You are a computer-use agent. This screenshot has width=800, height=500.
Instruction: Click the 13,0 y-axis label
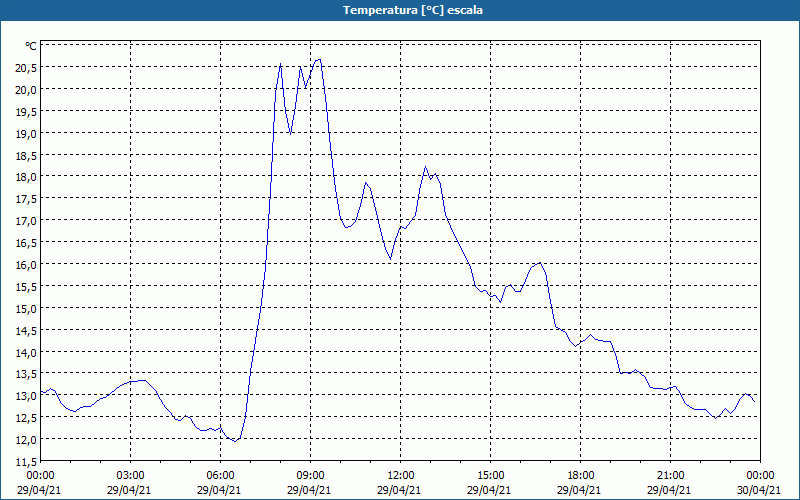(x=26, y=396)
